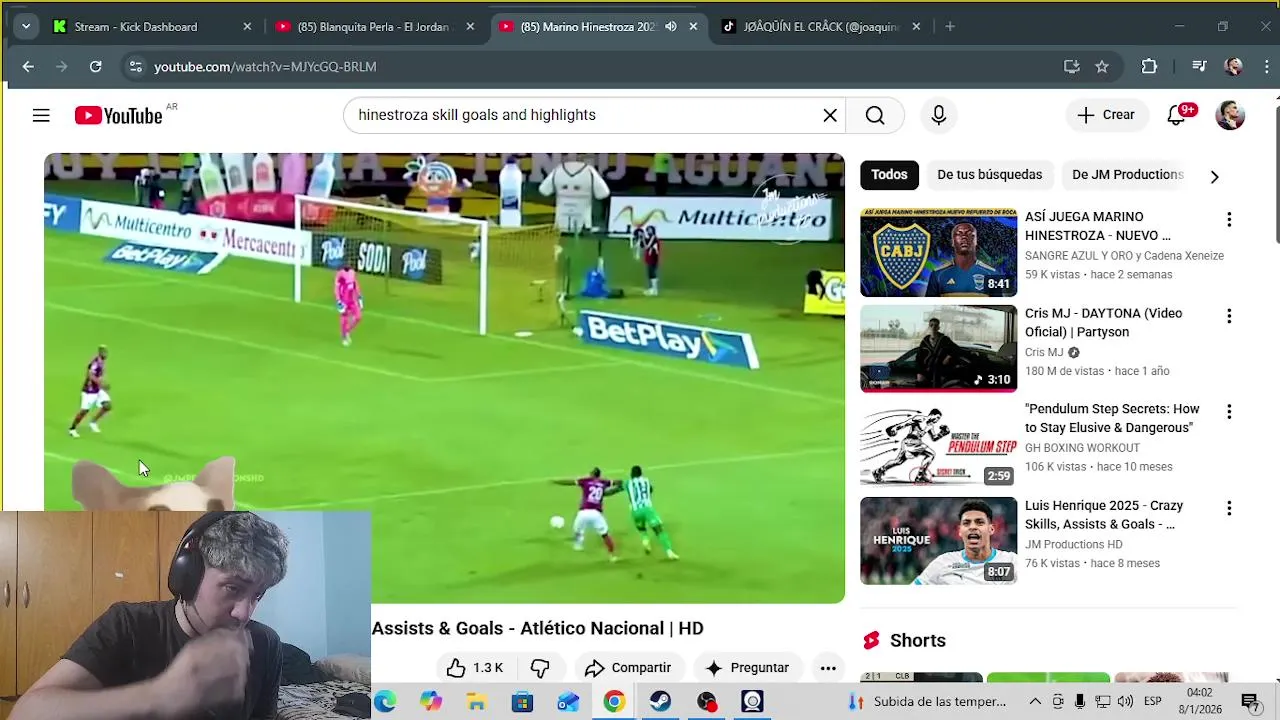Screen dimensions: 1280x720
Task: Show hidden tray icons chevron
Action: pos(1035,702)
